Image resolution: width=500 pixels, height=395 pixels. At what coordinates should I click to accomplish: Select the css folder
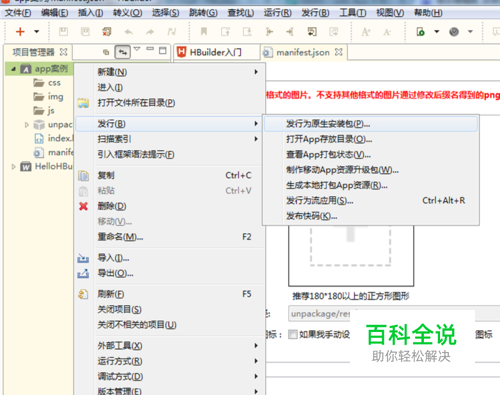click(x=47, y=83)
